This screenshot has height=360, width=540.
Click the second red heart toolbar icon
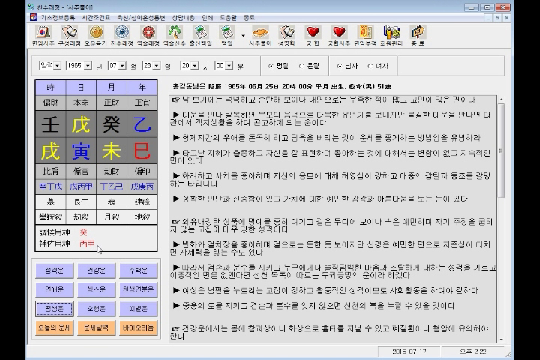click(339, 32)
